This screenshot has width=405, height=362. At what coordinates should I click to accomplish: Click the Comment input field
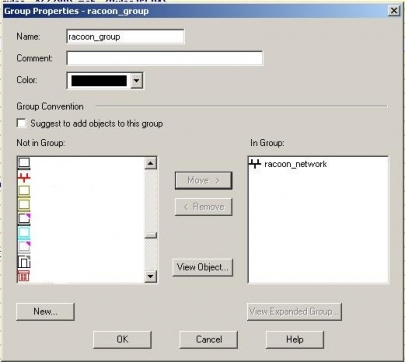(x=165, y=58)
